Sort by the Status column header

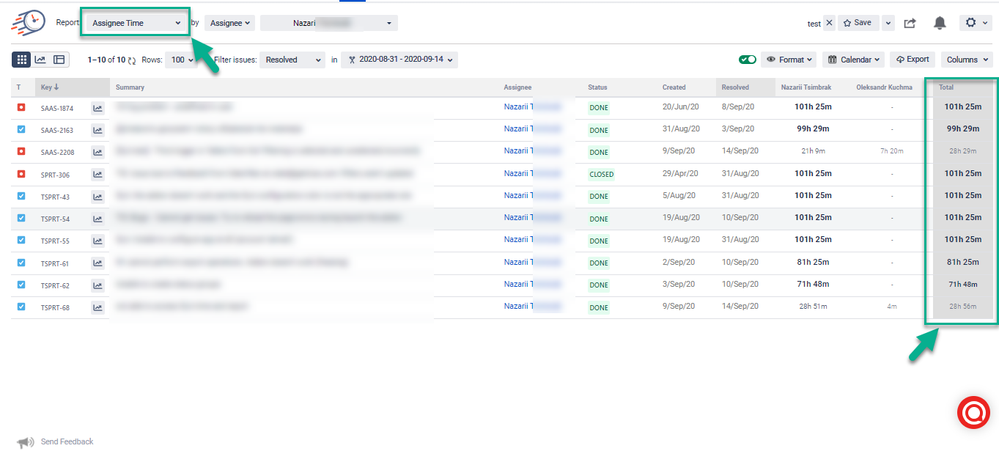(x=598, y=87)
